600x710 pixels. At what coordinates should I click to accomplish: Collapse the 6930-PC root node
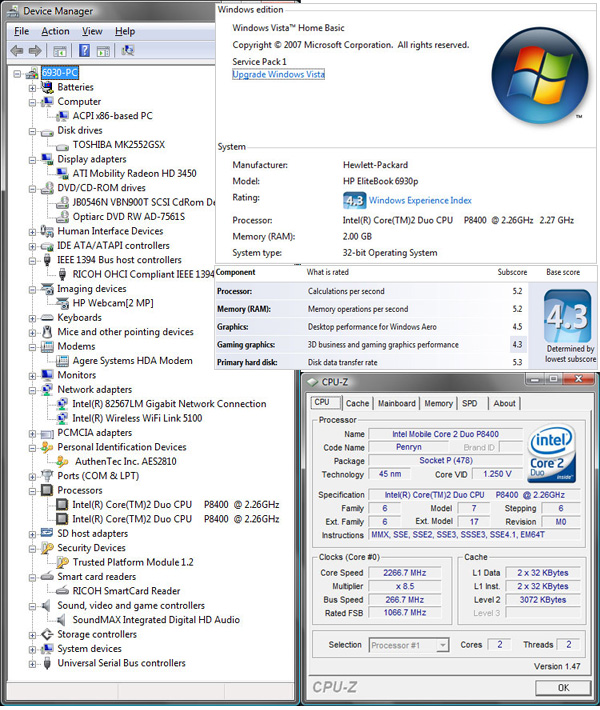(17, 73)
